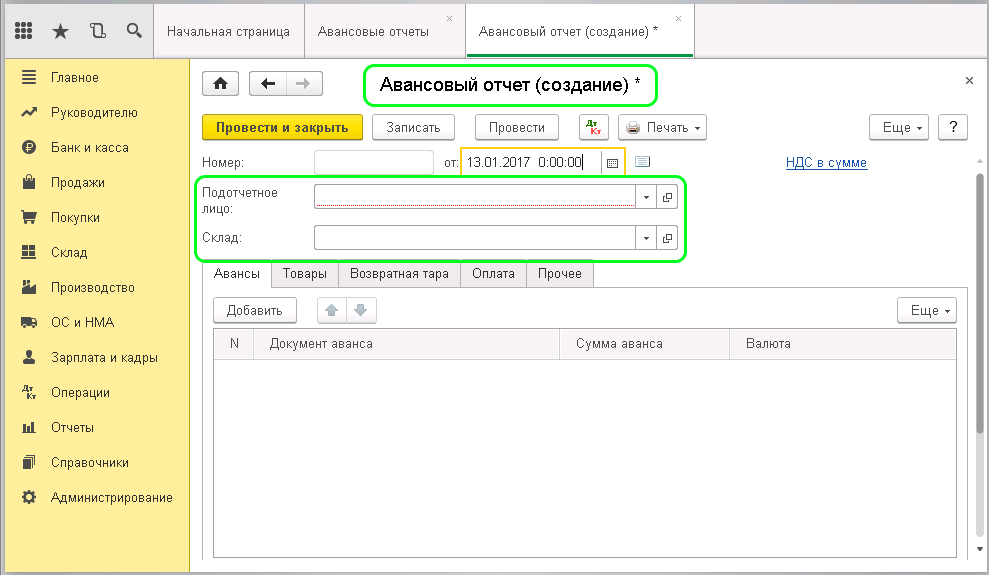The height and width of the screenshot is (575, 989).
Task: Open Favorites star icon
Action: click(x=60, y=31)
